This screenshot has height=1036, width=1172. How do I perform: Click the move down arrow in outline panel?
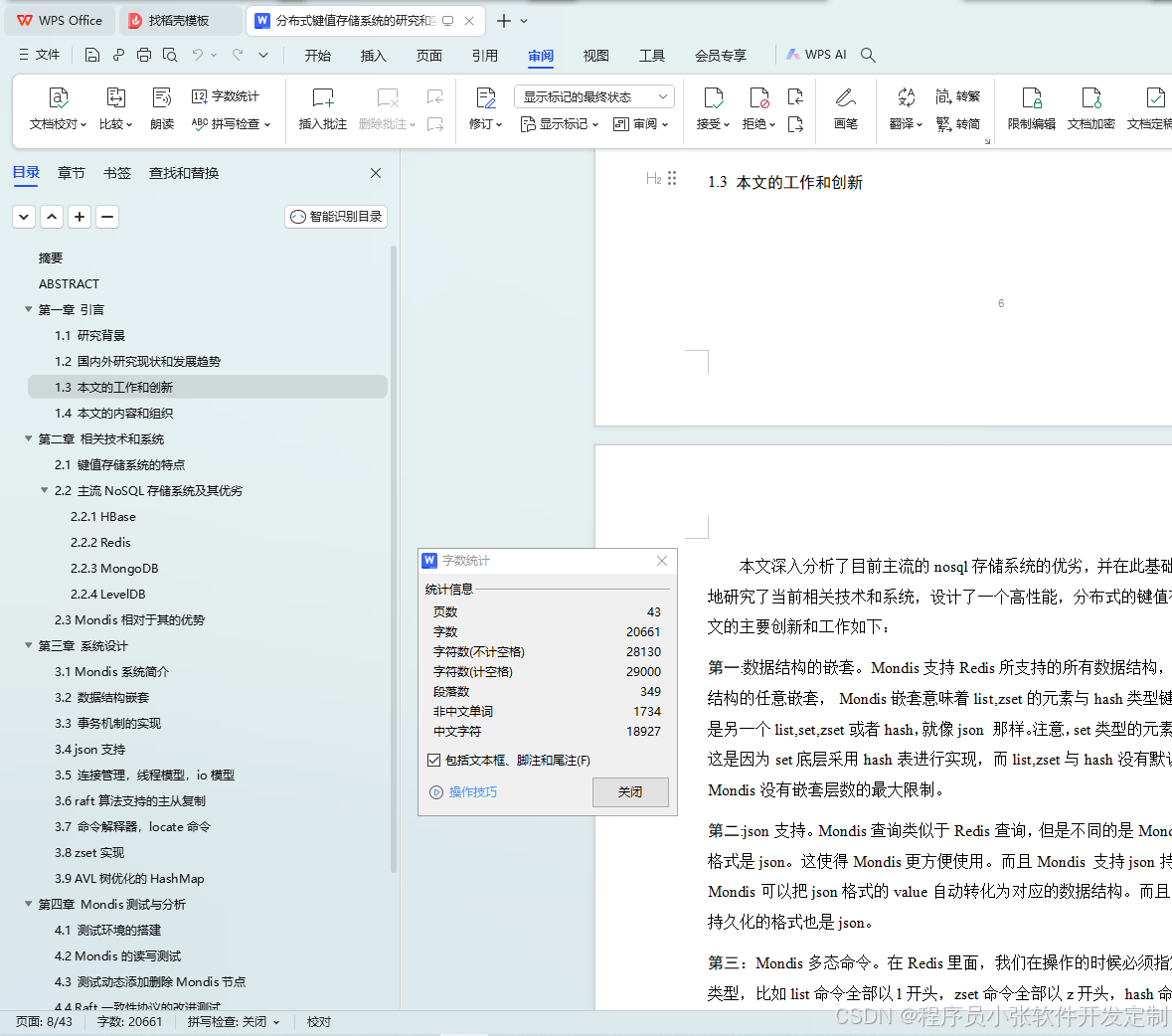coord(24,217)
